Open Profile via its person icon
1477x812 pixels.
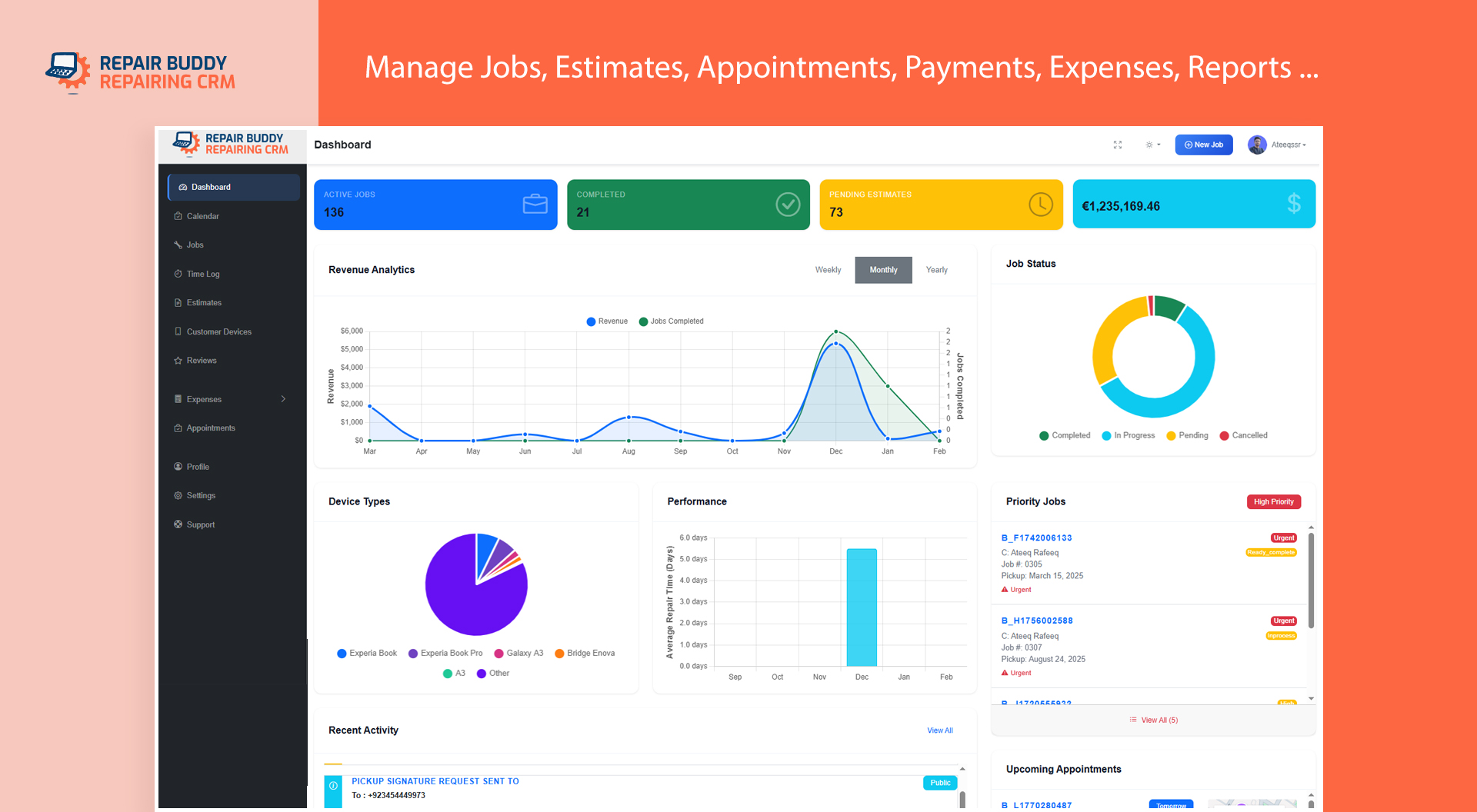pyautogui.click(x=178, y=467)
